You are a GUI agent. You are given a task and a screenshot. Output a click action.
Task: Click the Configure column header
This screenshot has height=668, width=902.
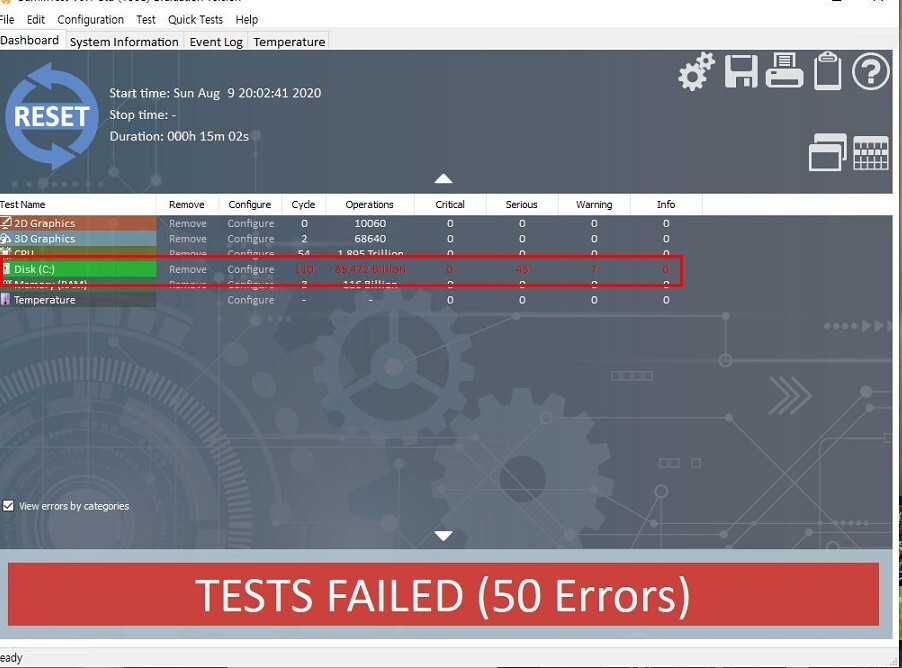click(250, 204)
